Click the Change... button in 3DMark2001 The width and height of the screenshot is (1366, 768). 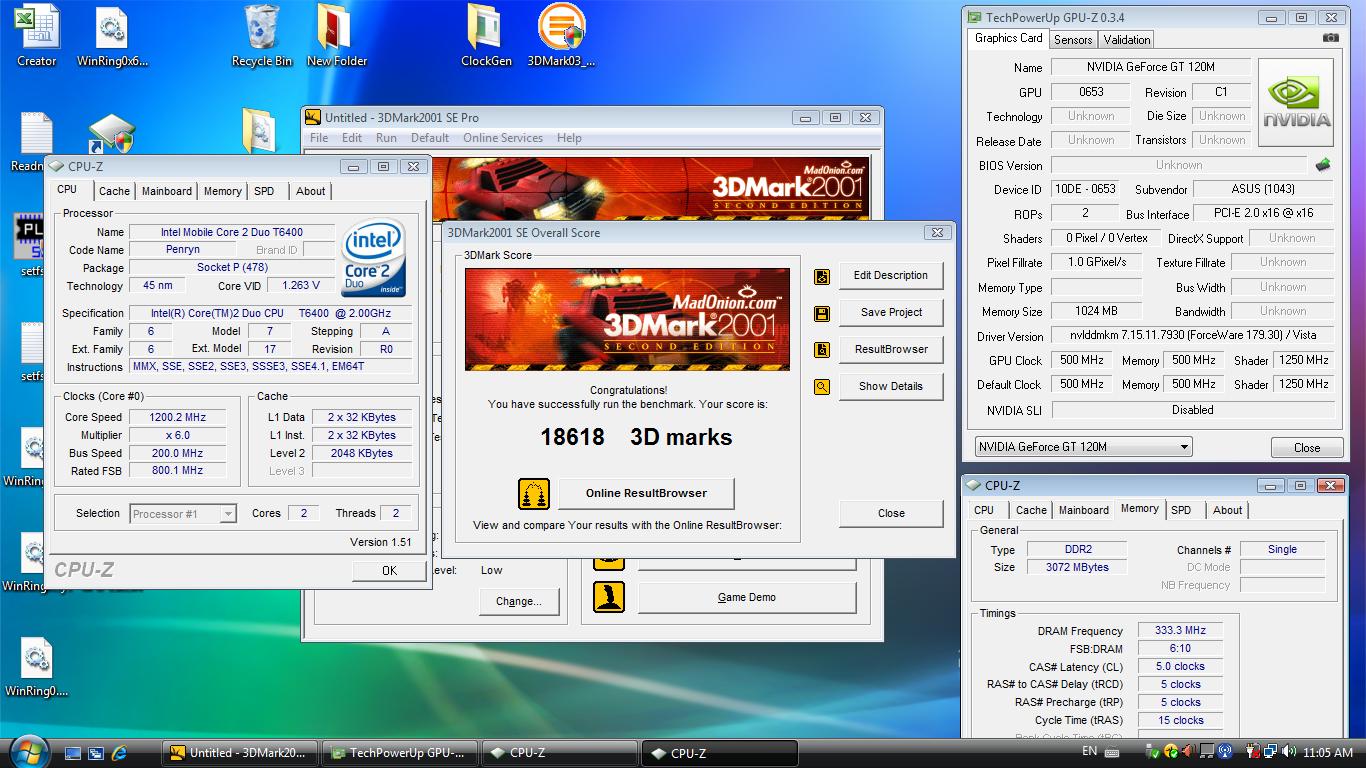pos(518,601)
